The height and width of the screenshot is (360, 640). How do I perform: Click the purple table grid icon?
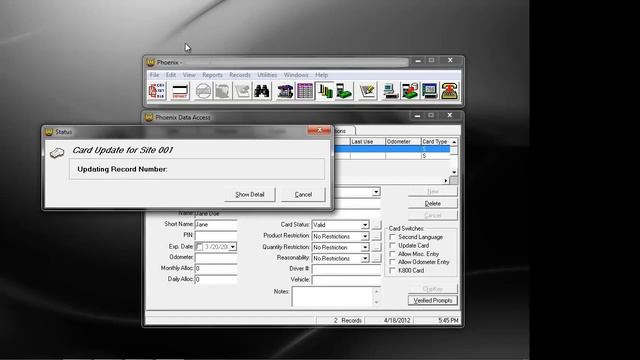[x=305, y=91]
